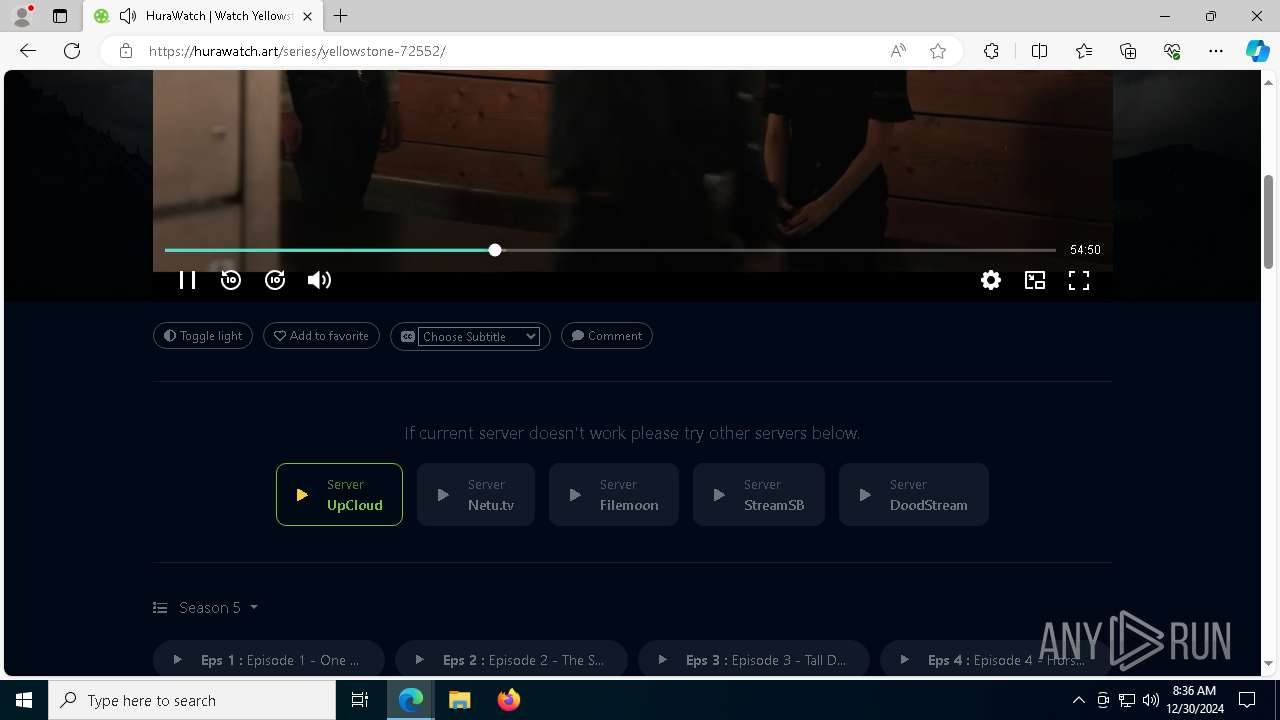Open tab actions menu
Image resolution: width=1280 pixels, height=720 pixels.
coord(60,16)
